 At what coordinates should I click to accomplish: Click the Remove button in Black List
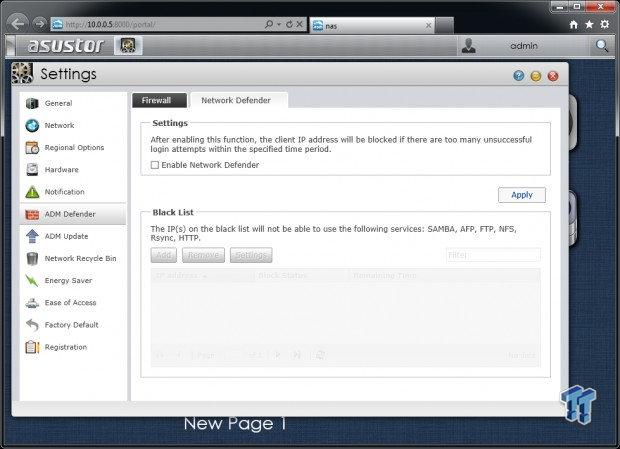point(203,255)
